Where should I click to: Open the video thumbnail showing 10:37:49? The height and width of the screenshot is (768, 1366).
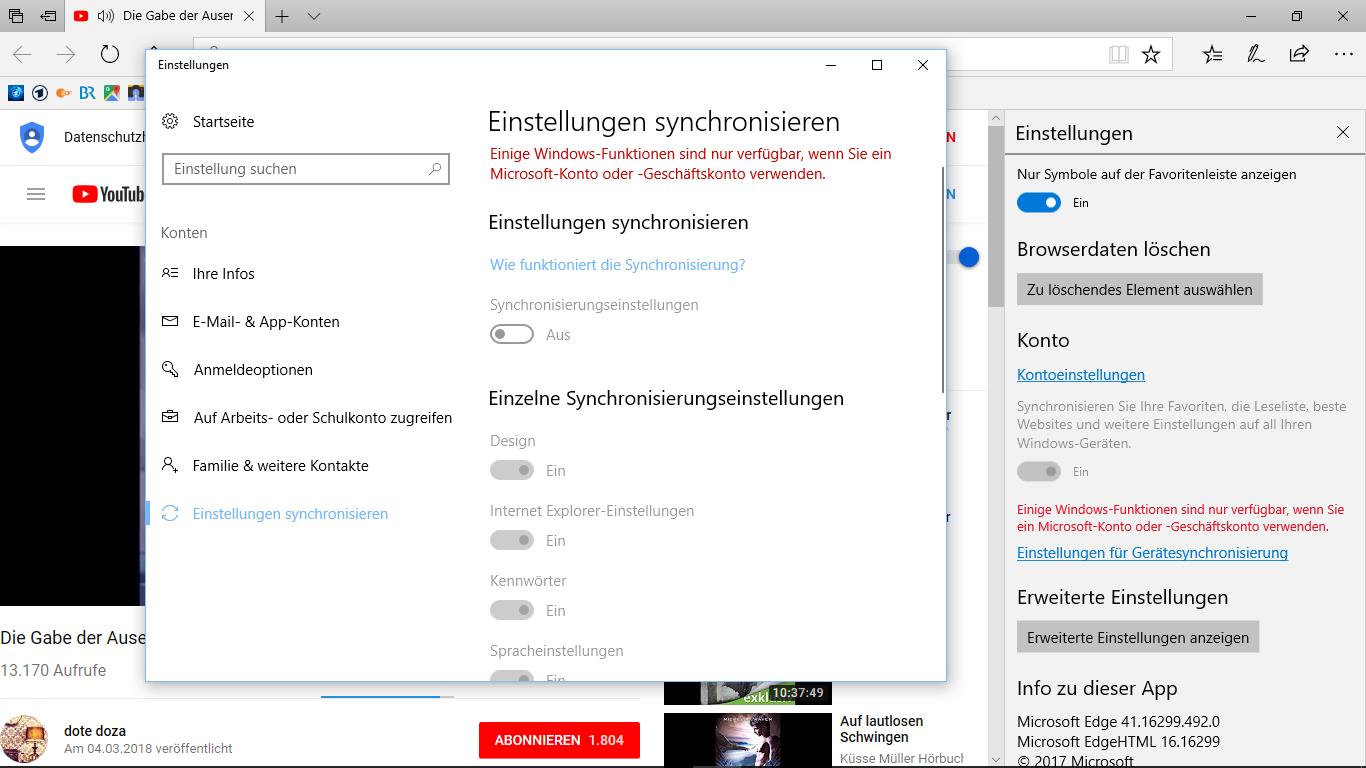click(748, 691)
